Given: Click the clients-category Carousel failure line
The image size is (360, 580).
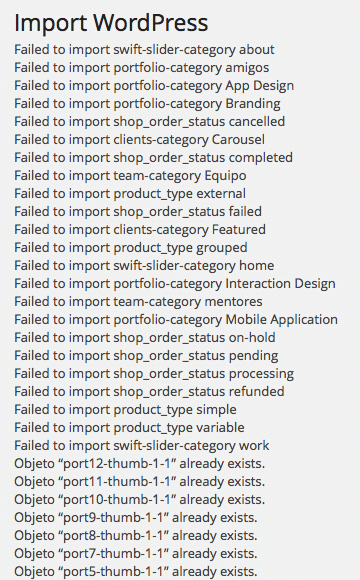Looking at the screenshot, I should [x=139, y=140].
